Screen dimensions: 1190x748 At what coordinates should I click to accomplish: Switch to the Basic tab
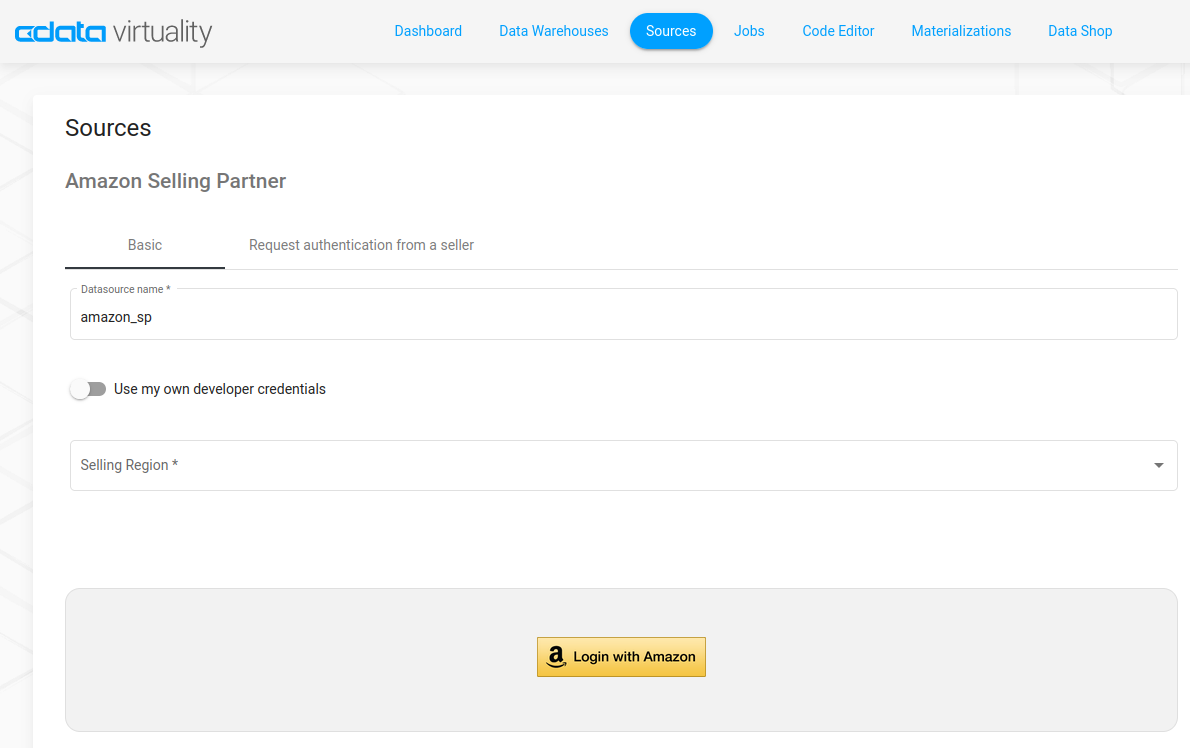click(x=144, y=245)
